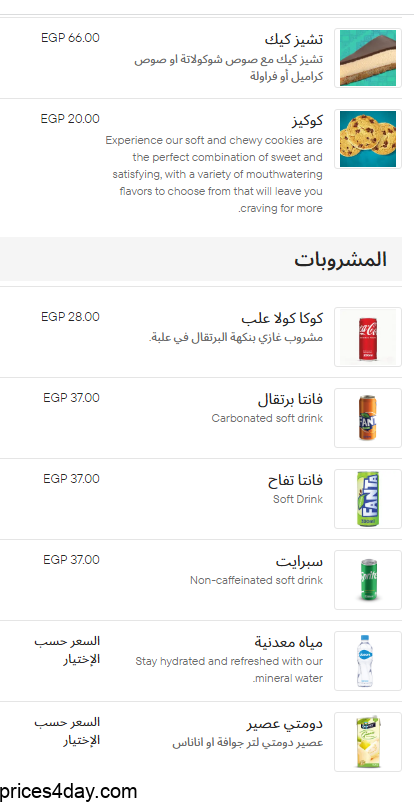The image size is (414, 802).
Task: Select the EGP 28.00 Coca-Cola price
Action: [71, 317]
